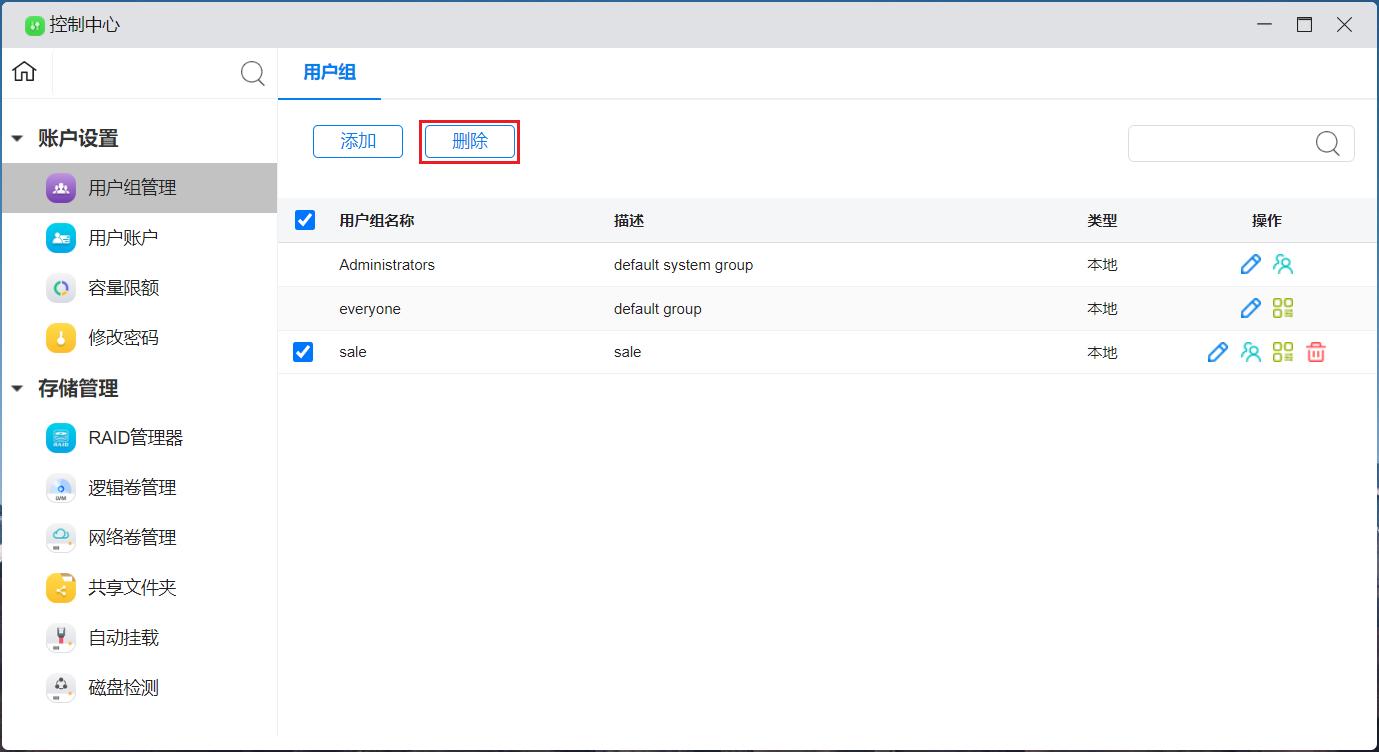
Task: Click the edit pencil icon for Administrators
Action: click(1250, 264)
